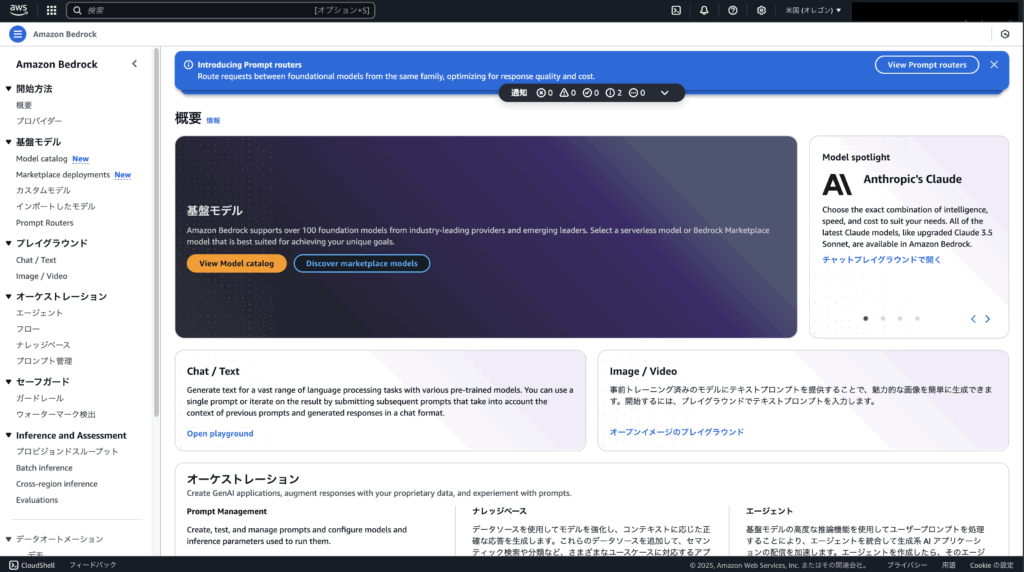Viewport: 1024px width, 572px height.
Task: Show previous Model spotlight slide
Action: [973, 319]
